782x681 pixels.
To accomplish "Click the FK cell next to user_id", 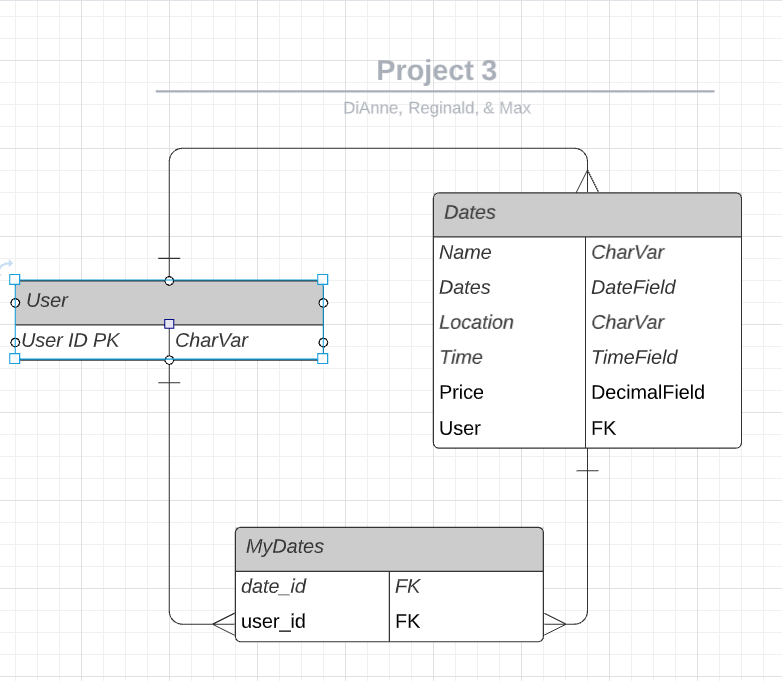I will point(466,622).
